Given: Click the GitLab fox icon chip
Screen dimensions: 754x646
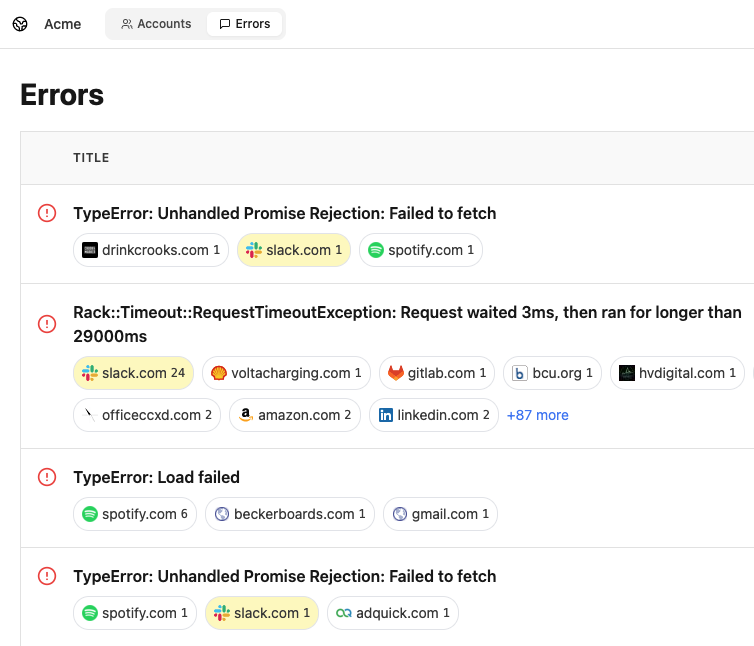Looking at the screenshot, I should coord(396,373).
